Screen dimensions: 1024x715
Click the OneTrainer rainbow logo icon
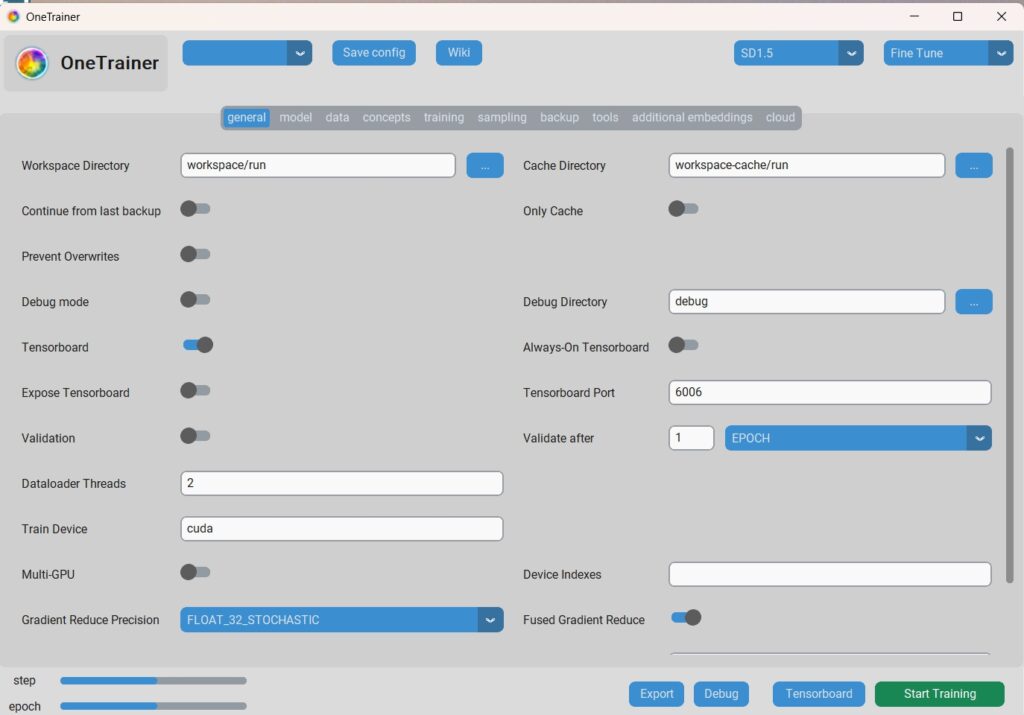(x=32, y=63)
